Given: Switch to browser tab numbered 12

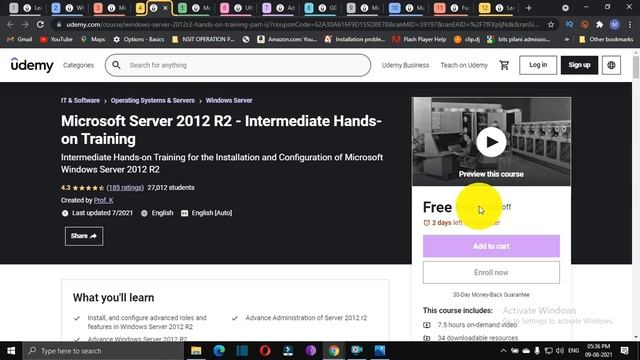Looking at the screenshot, I should click(x=496, y=8).
